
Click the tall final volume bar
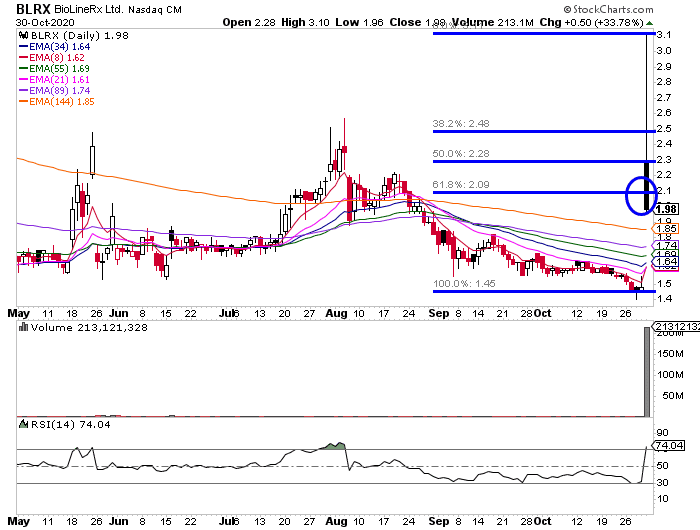coord(647,371)
